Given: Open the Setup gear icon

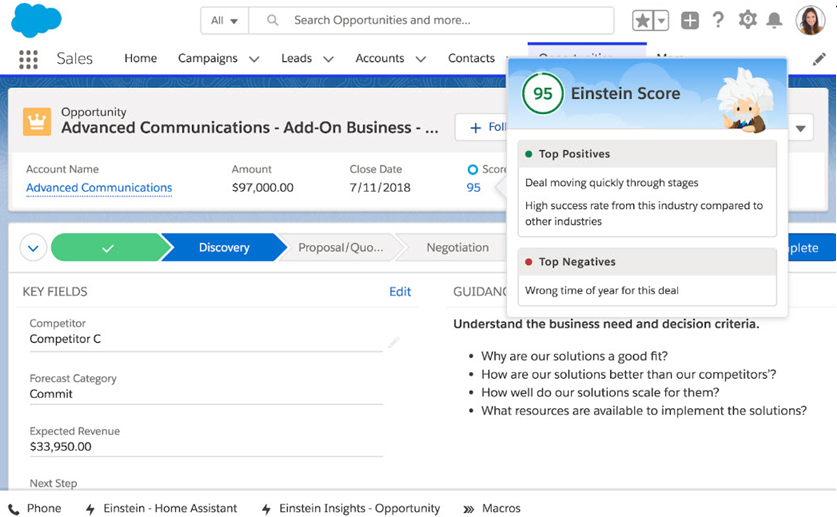Looking at the screenshot, I should click(747, 21).
